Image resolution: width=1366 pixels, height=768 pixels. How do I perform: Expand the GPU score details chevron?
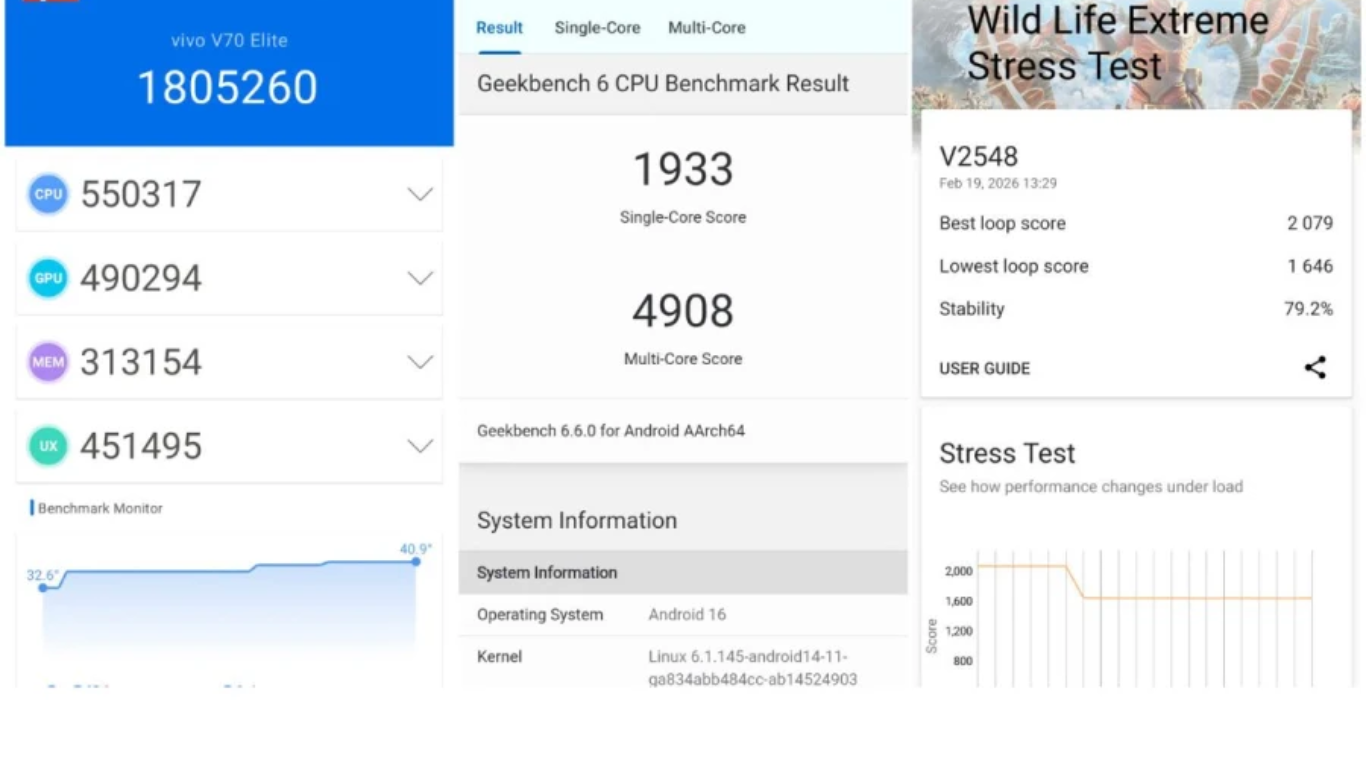pos(420,278)
